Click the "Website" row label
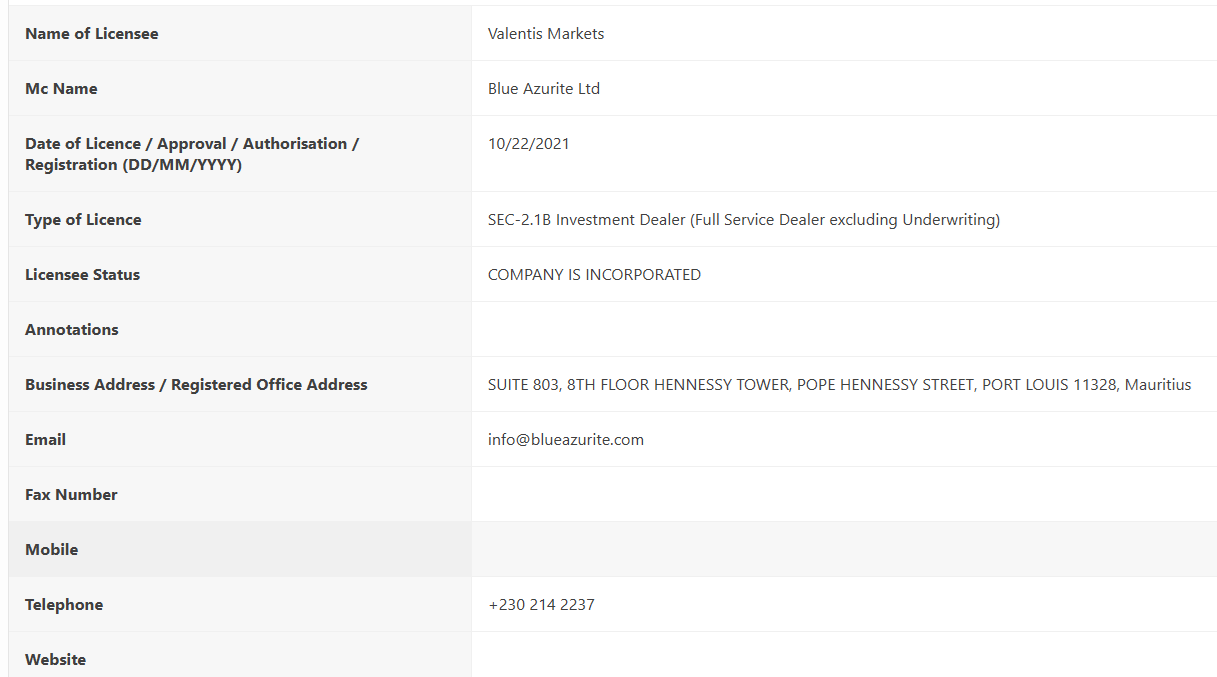The height and width of the screenshot is (677, 1217). click(x=55, y=660)
